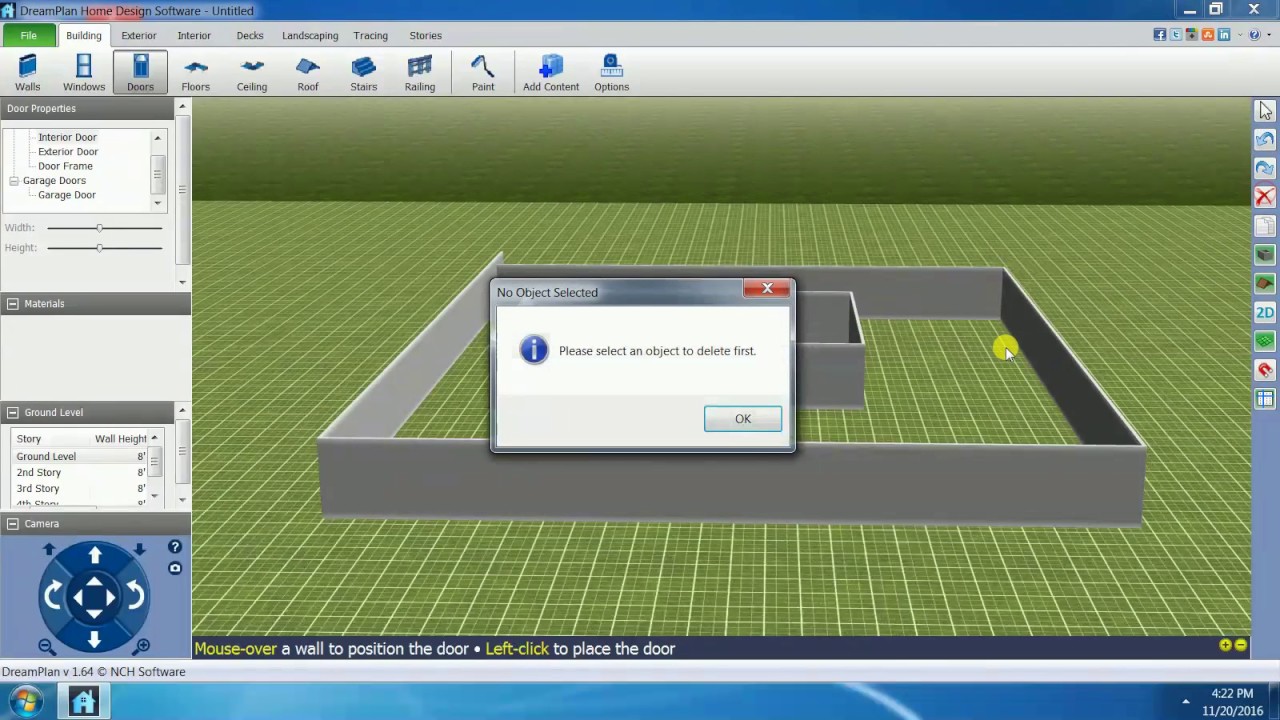Move camera forward with large up arrow

pos(94,555)
